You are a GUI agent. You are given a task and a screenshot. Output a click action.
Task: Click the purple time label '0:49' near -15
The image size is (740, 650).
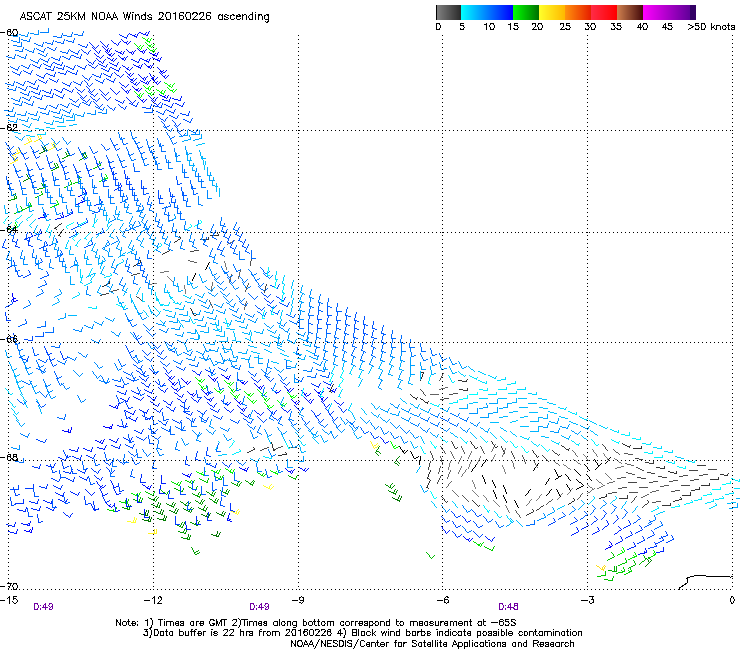[x=43, y=607]
